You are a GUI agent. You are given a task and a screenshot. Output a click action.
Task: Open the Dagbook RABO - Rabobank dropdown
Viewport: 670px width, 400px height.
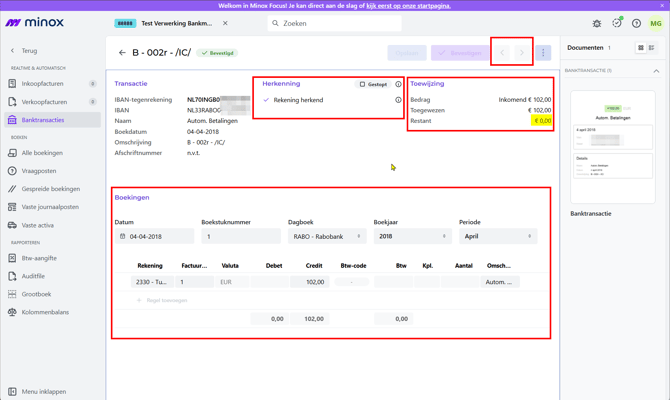click(x=327, y=236)
